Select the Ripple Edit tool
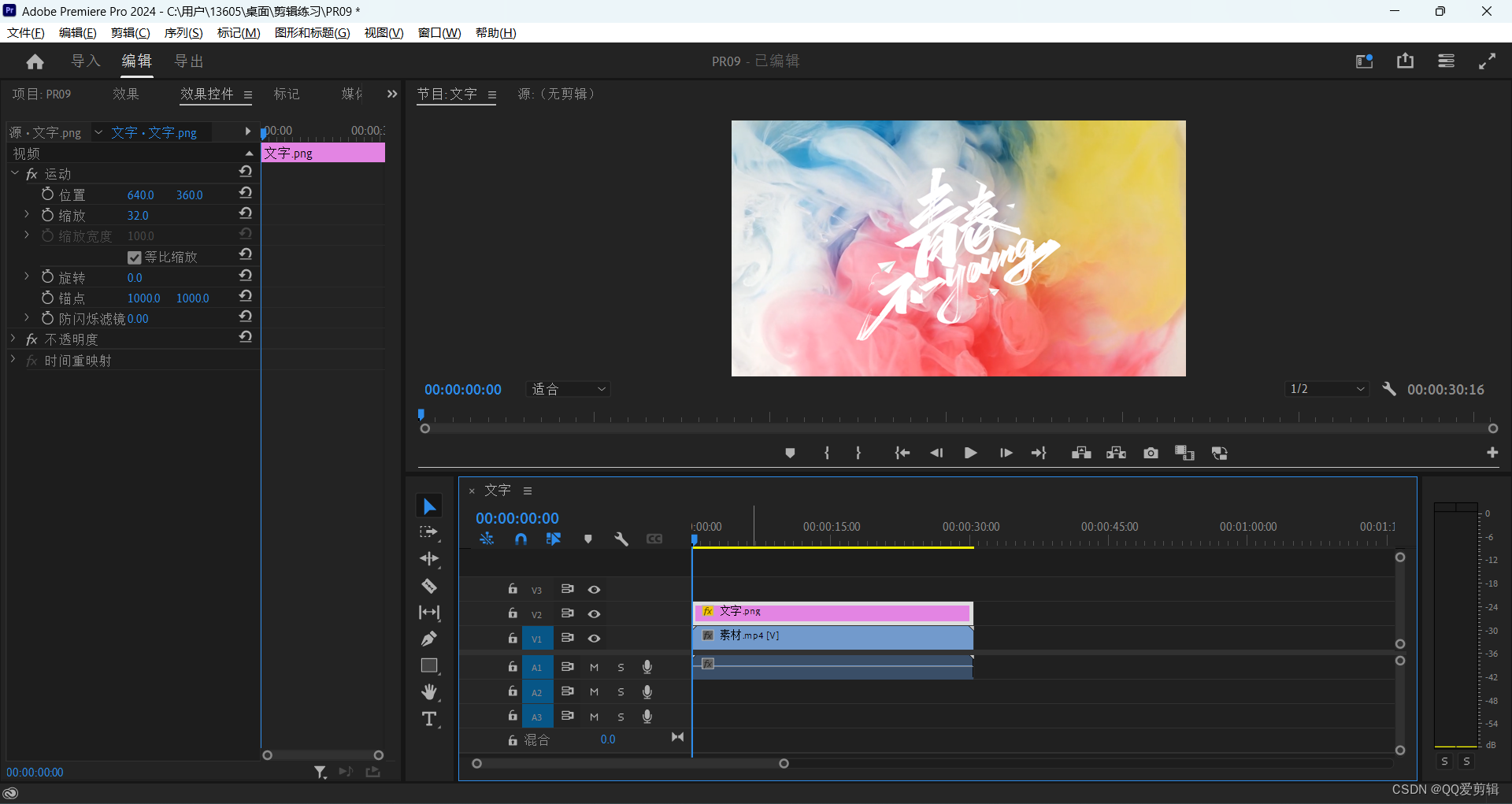The height and width of the screenshot is (804, 1512). (x=429, y=559)
